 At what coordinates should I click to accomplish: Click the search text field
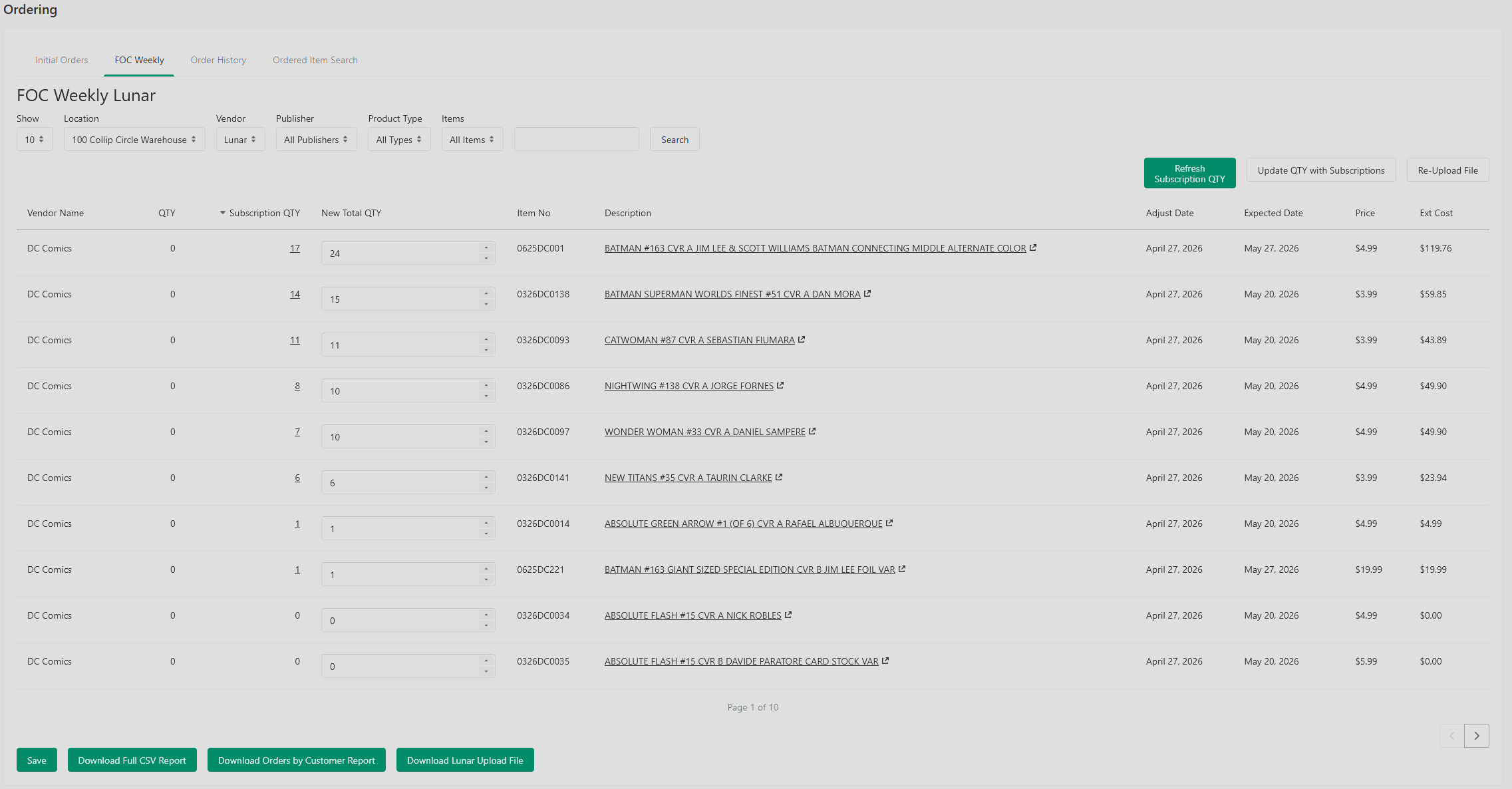coord(576,140)
